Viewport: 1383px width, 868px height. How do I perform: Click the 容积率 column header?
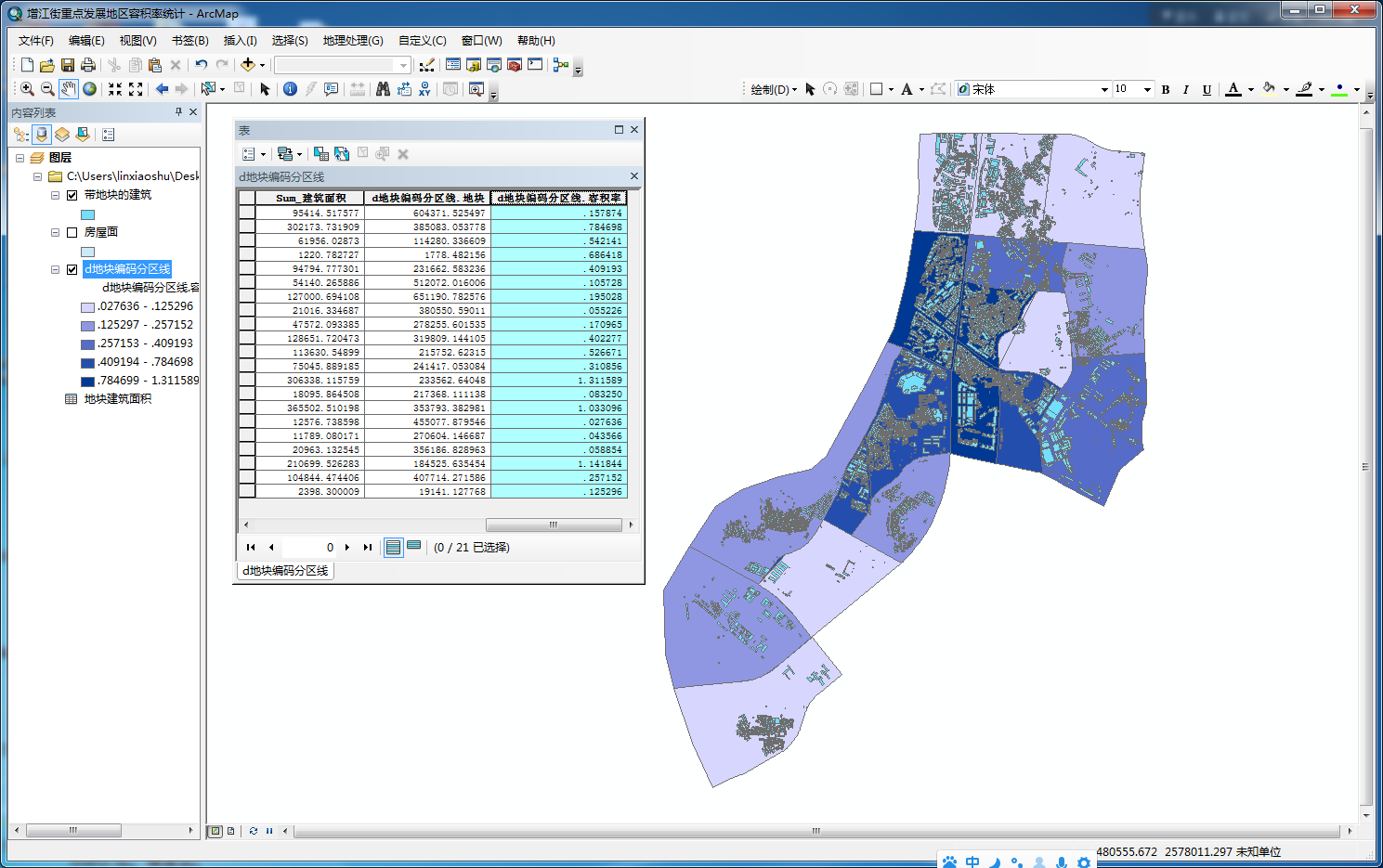tap(559, 198)
